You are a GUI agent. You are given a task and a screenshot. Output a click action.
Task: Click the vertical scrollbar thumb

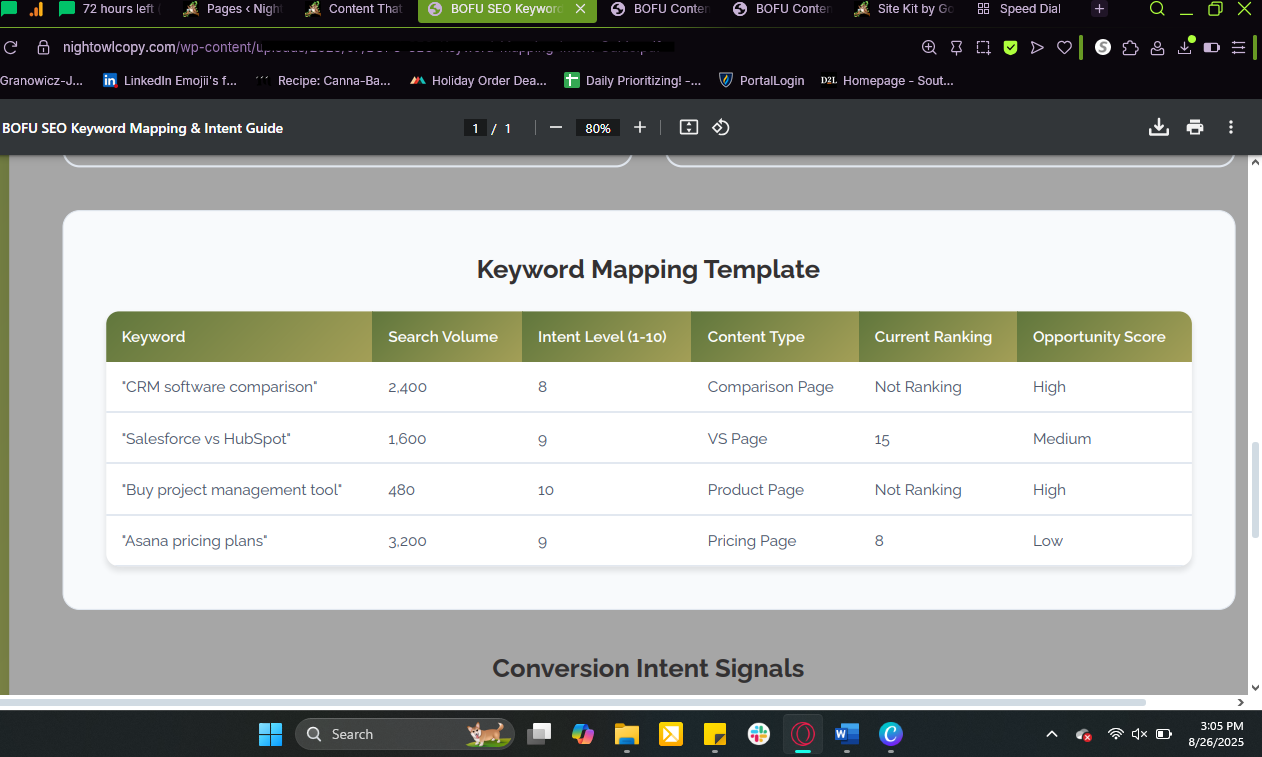pyautogui.click(x=1255, y=490)
